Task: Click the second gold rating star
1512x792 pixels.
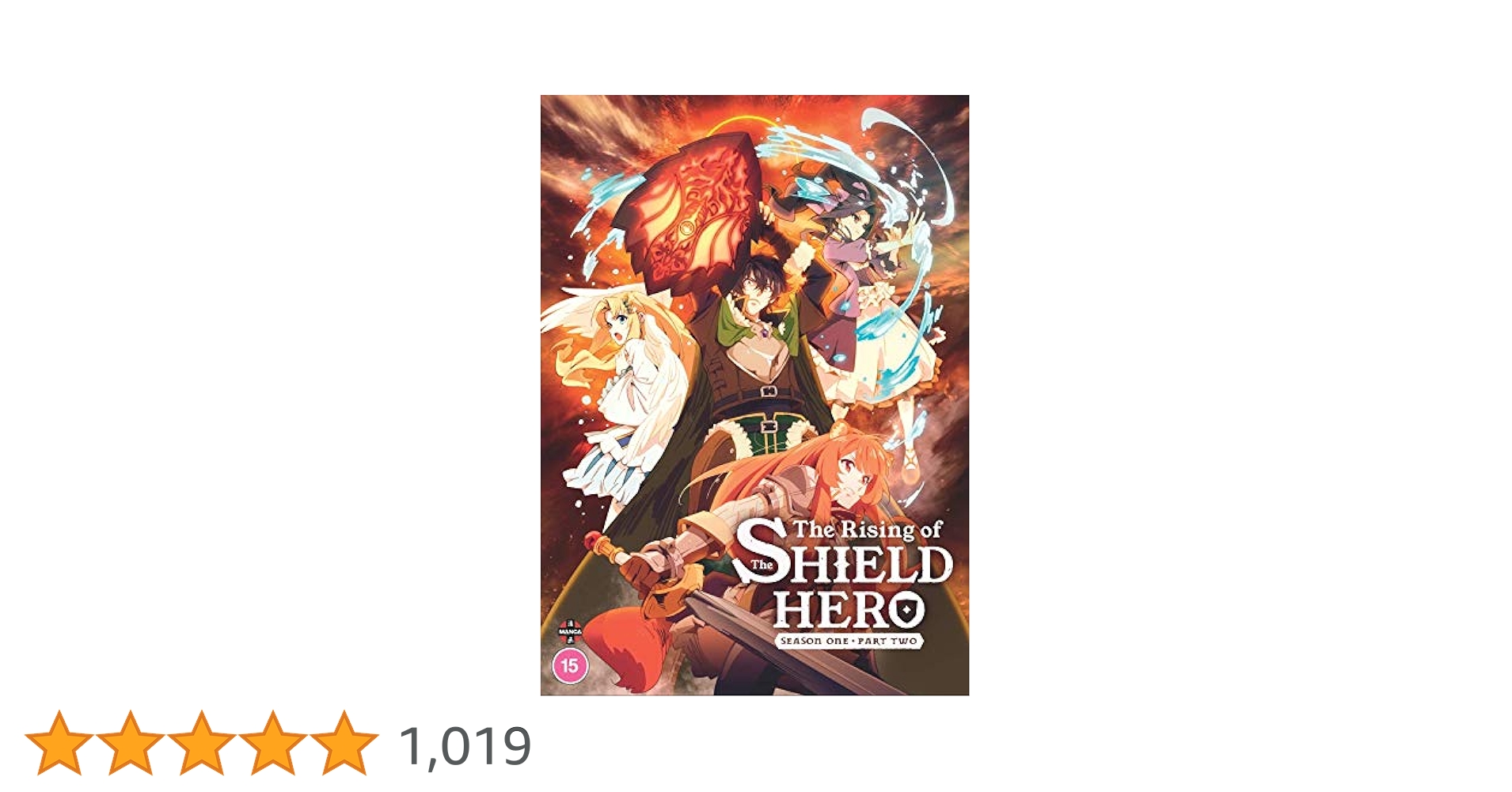Action: coord(131,743)
